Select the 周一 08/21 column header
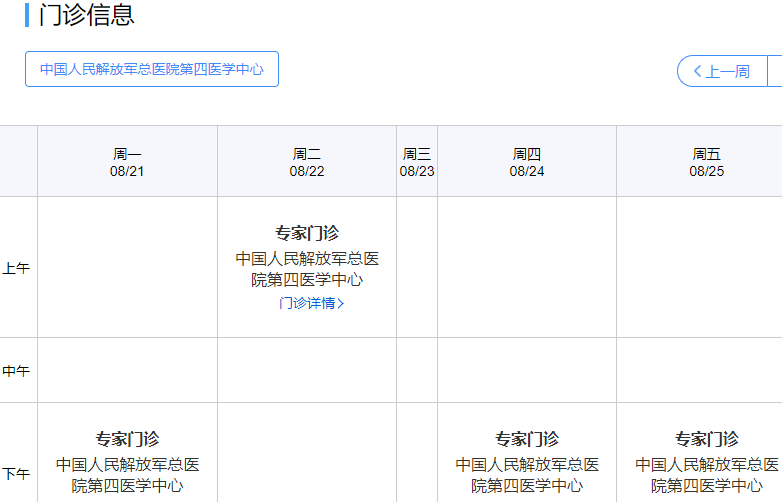This screenshot has height=502, width=782. [127, 162]
